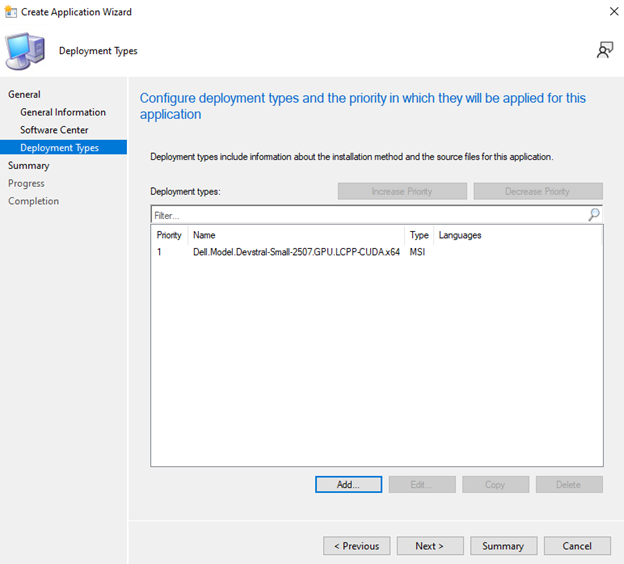Screen dimensions: 624x564
Task: Proceed with the Next button
Action: (x=430, y=546)
